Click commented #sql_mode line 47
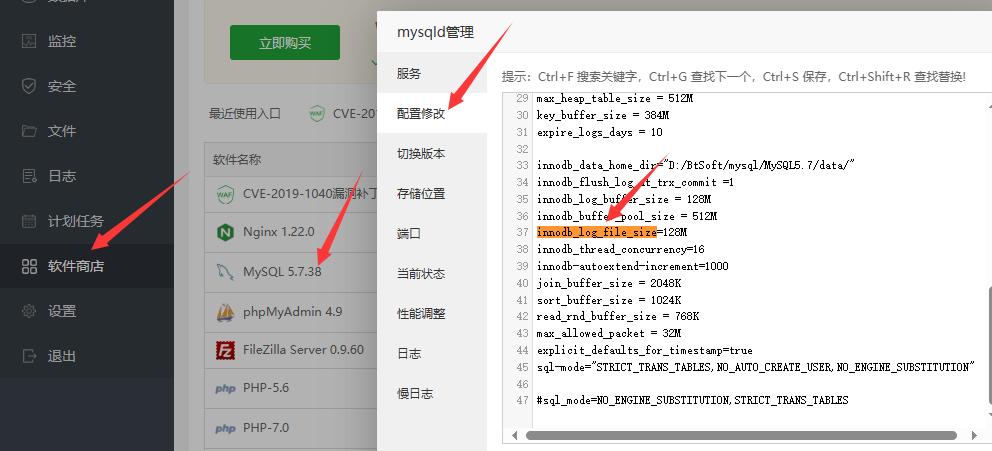The image size is (992, 451). 693,400
